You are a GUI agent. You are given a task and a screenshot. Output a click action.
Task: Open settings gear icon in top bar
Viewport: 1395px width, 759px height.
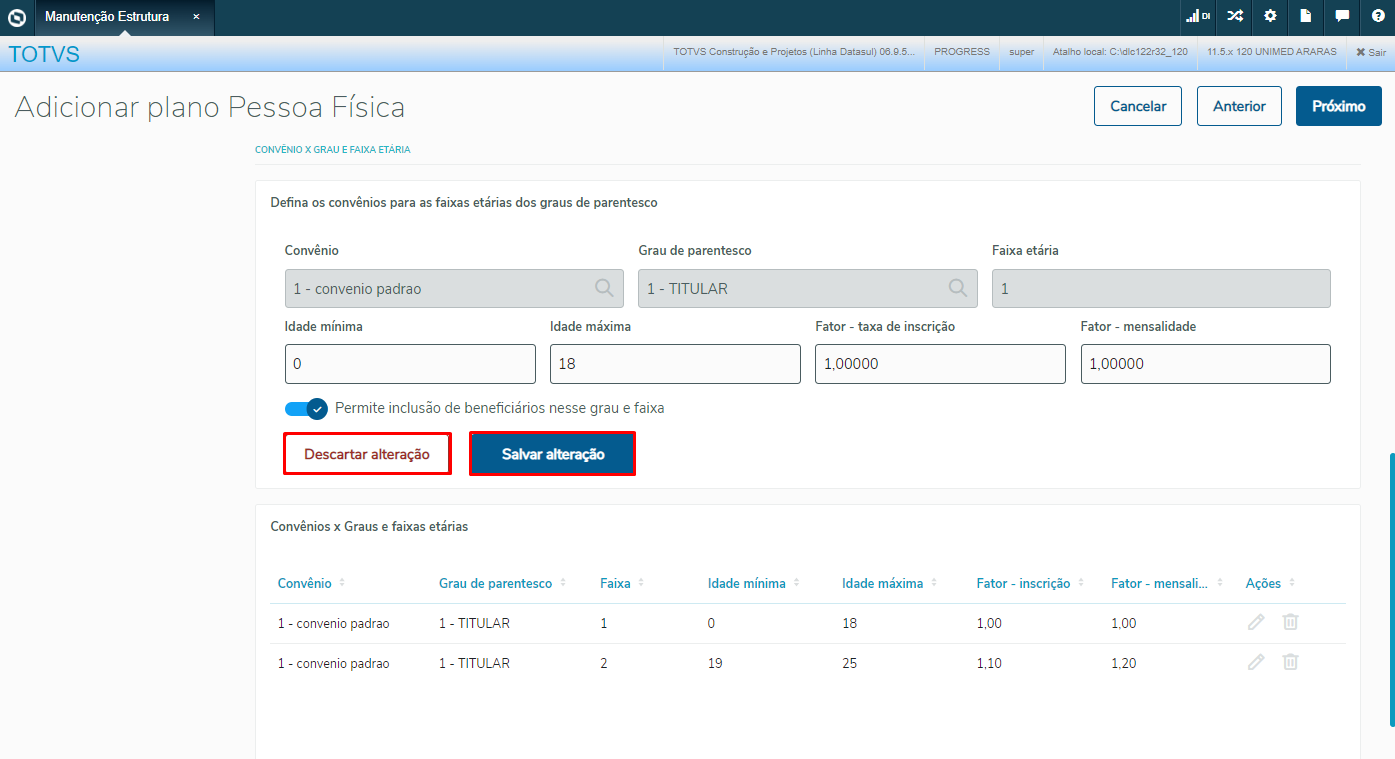click(x=1270, y=16)
